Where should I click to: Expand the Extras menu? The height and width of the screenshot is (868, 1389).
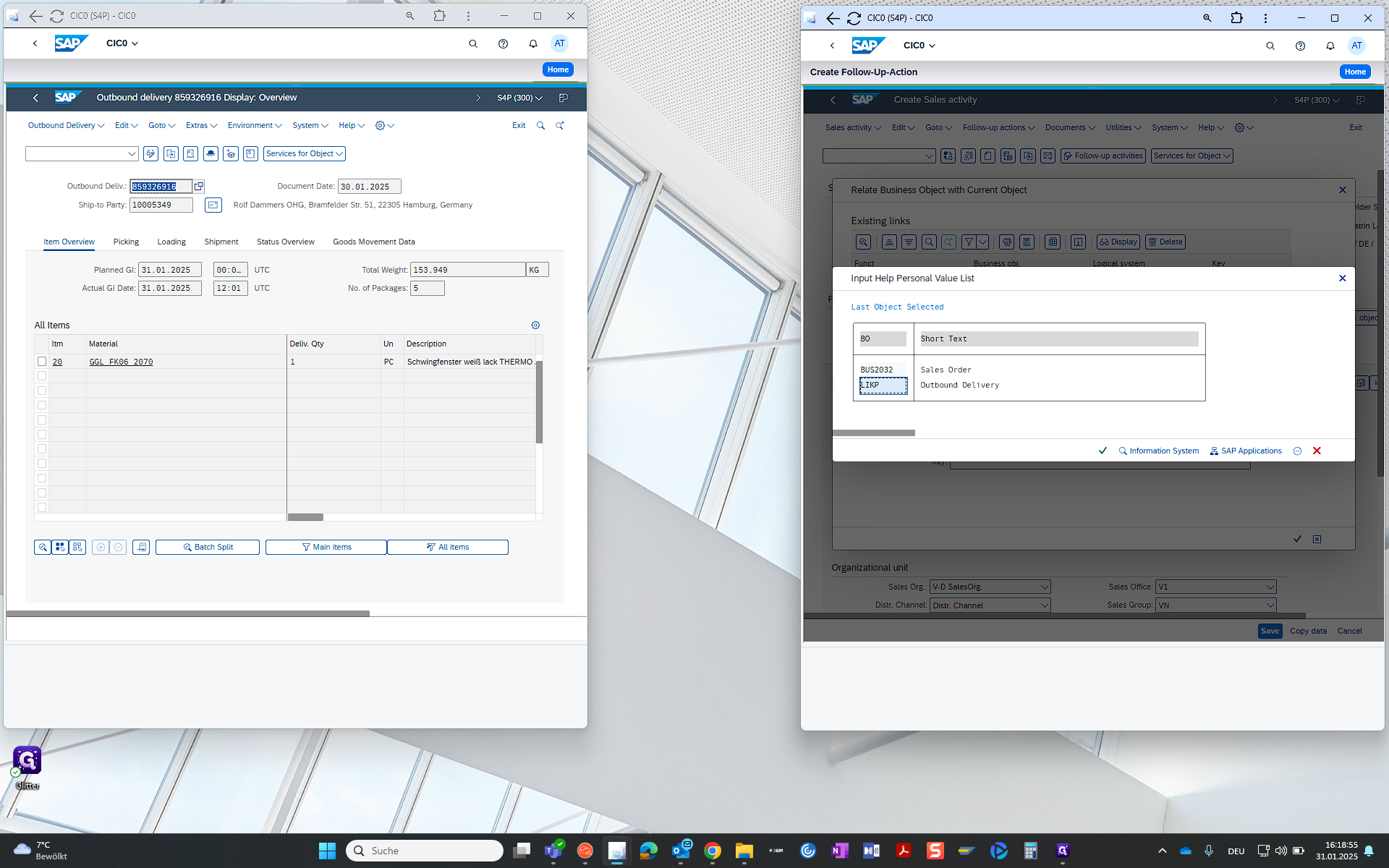click(x=201, y=126)
